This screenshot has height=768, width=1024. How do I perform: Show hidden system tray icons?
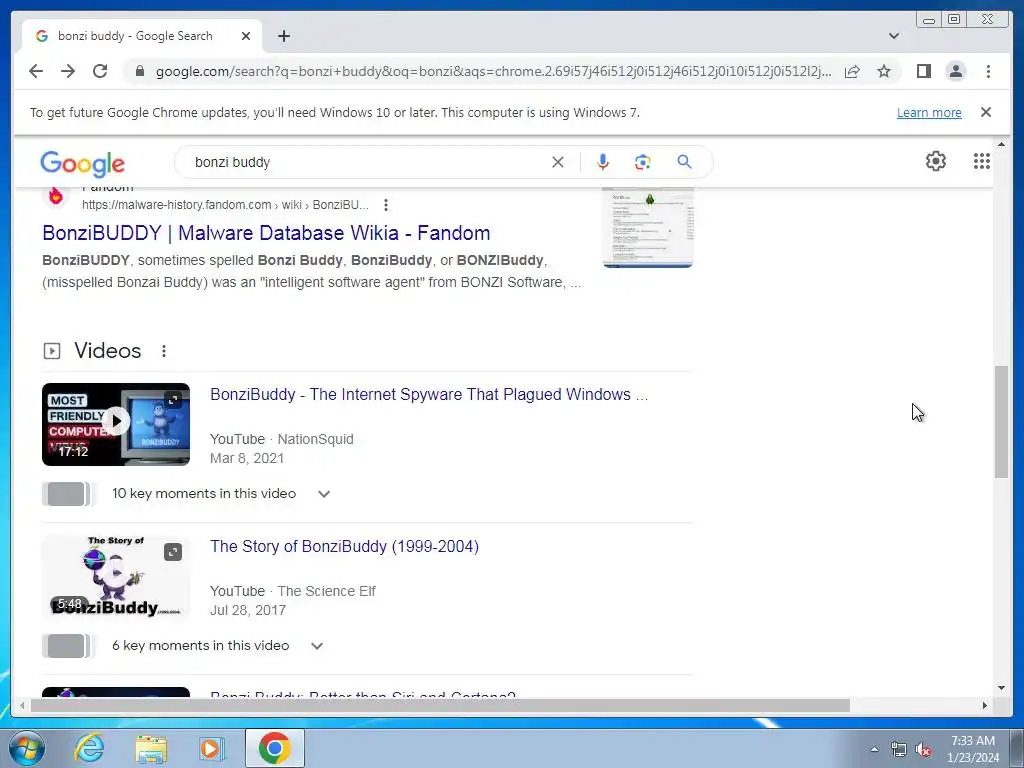[x=874, y=749]
